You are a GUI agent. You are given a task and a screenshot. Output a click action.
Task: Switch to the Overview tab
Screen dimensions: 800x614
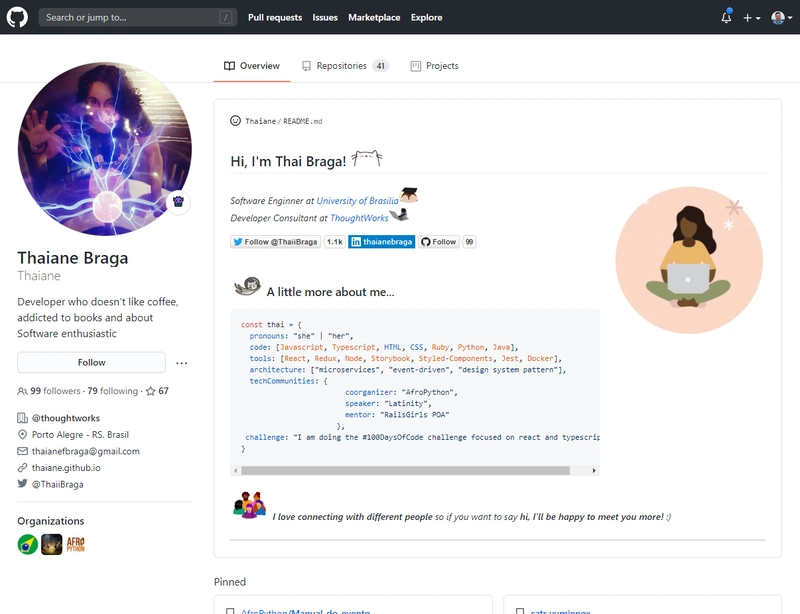click(252, 66)
